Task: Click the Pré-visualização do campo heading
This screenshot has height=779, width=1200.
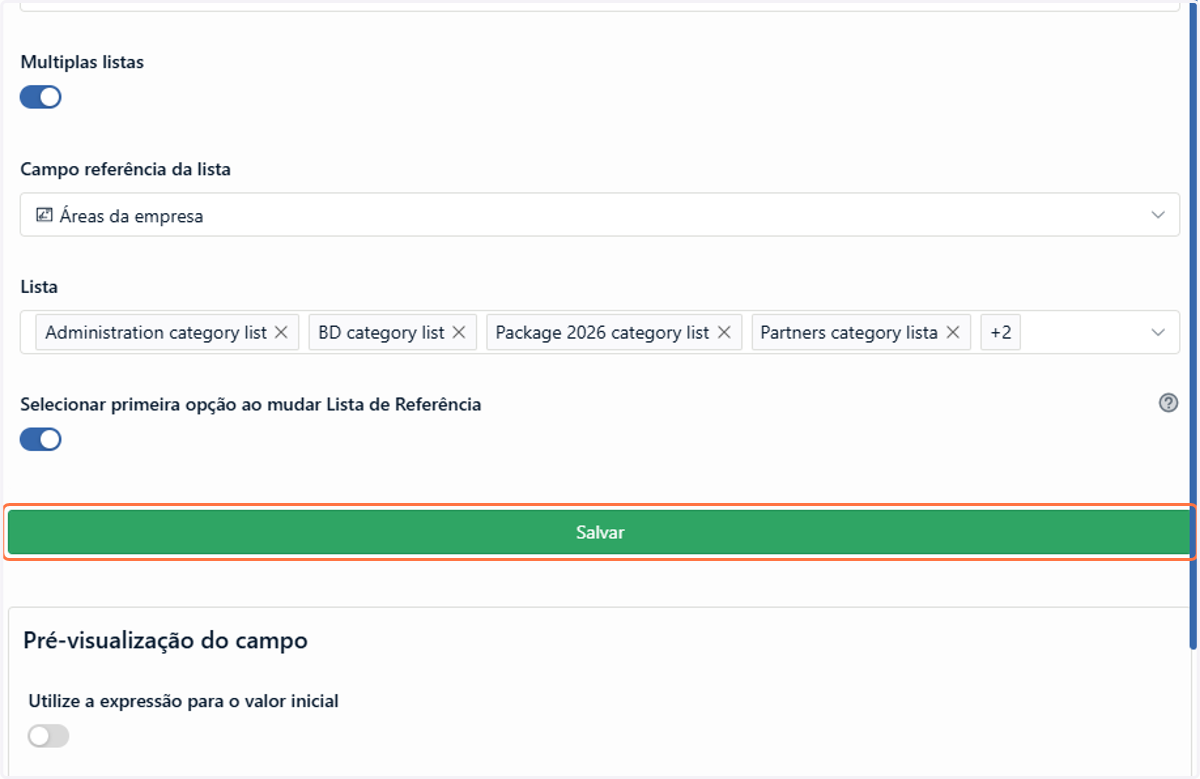Action: (165, 641)
